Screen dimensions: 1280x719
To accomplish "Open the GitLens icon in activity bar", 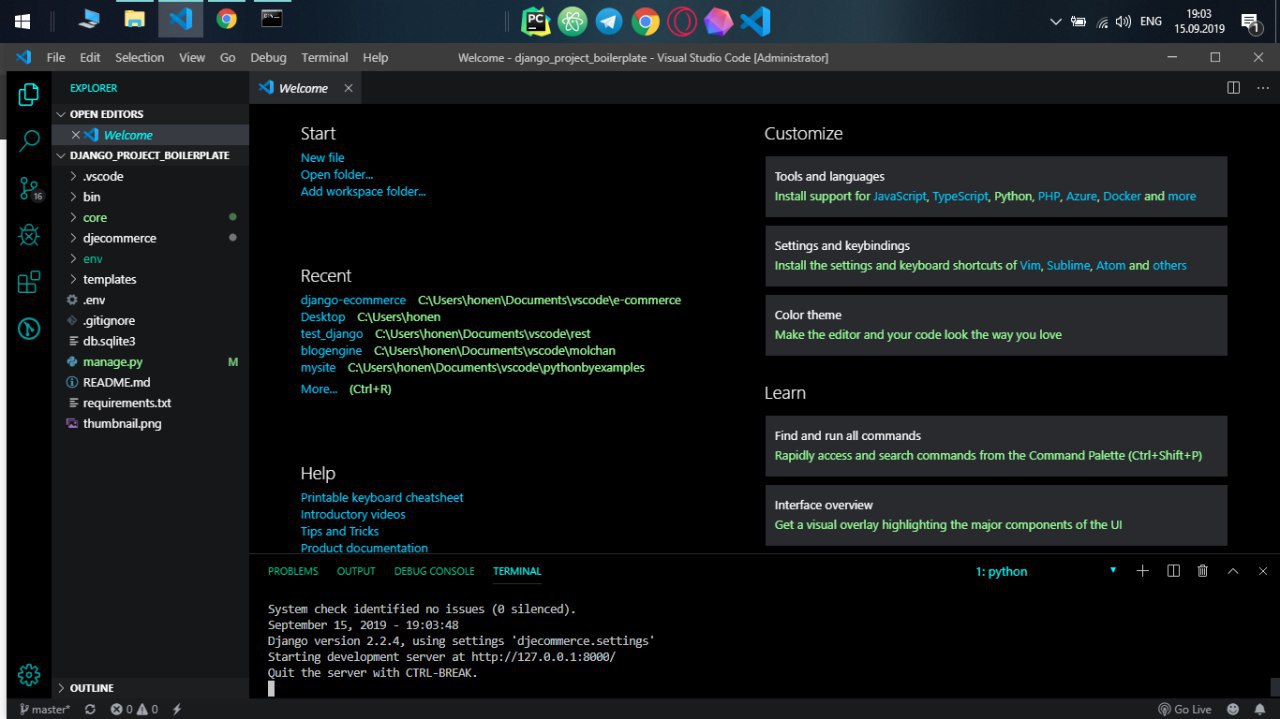I will tap(29, 328).
